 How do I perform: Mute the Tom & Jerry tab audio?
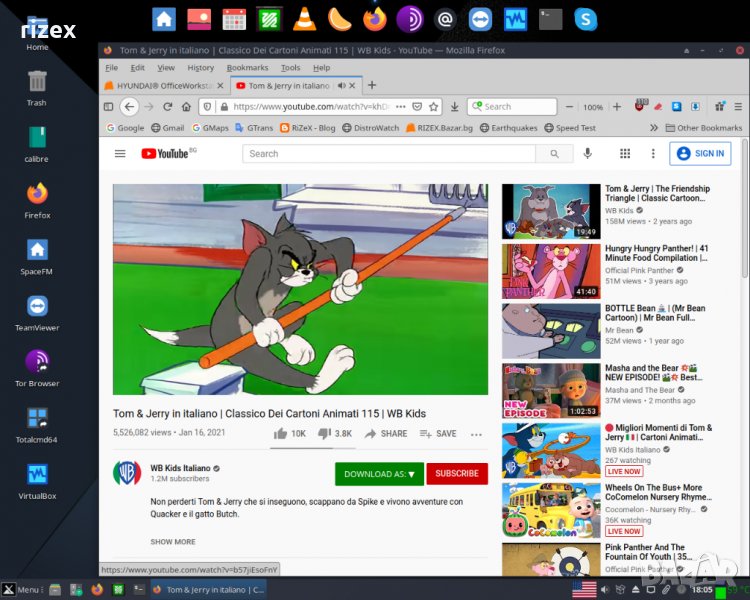(x=342, y=86)
